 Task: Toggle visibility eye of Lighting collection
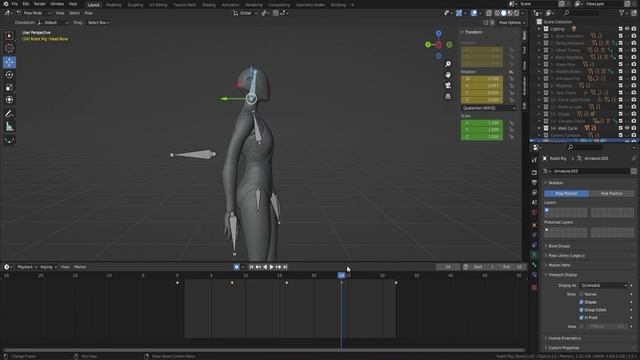pos(627,29)
